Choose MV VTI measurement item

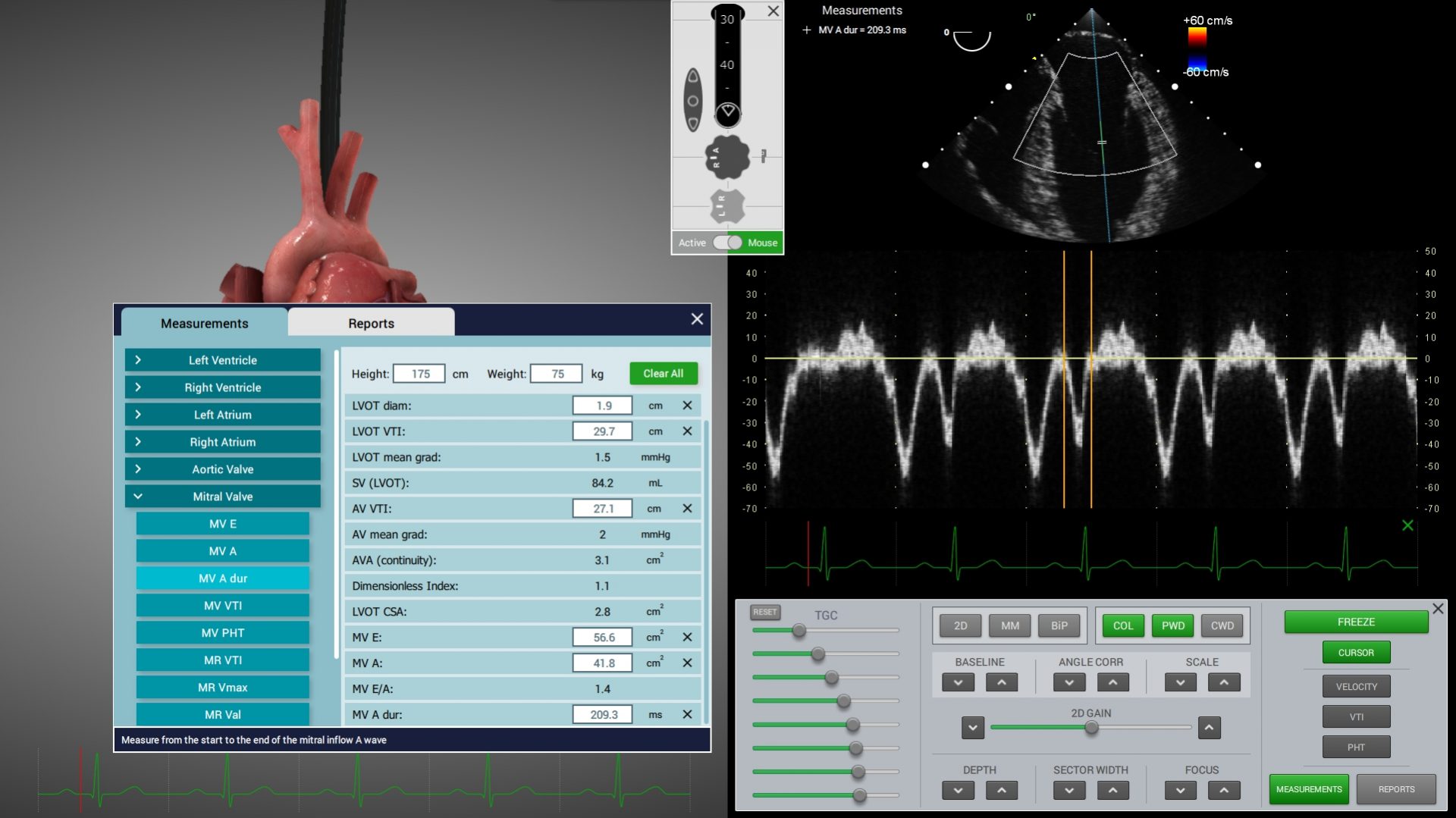223,606
